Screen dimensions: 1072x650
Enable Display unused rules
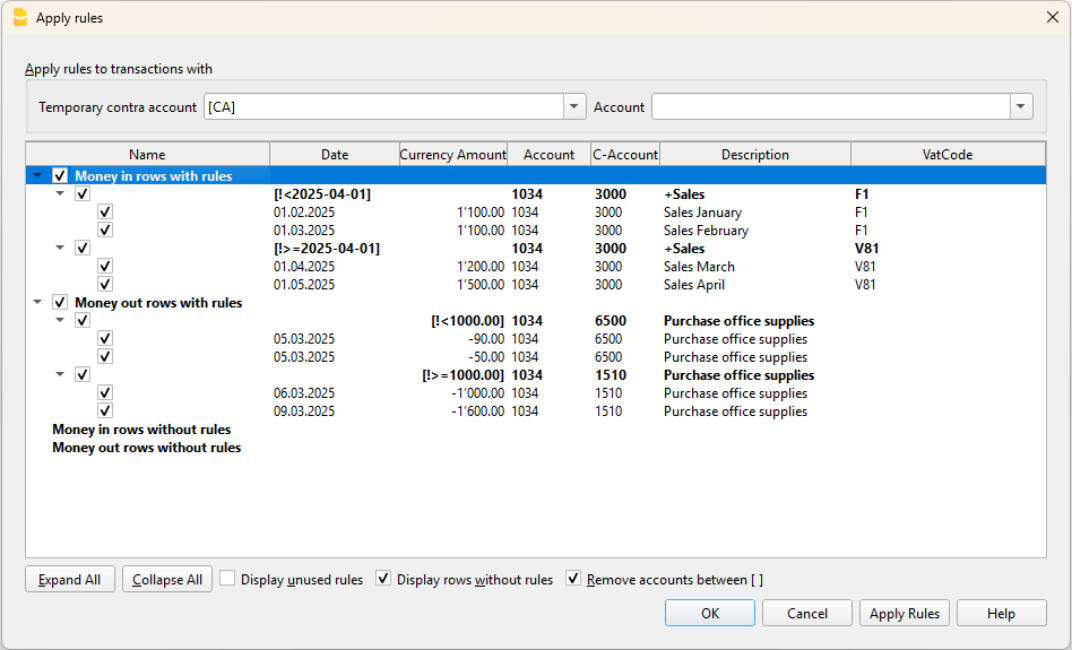click(x=228, y=579)
